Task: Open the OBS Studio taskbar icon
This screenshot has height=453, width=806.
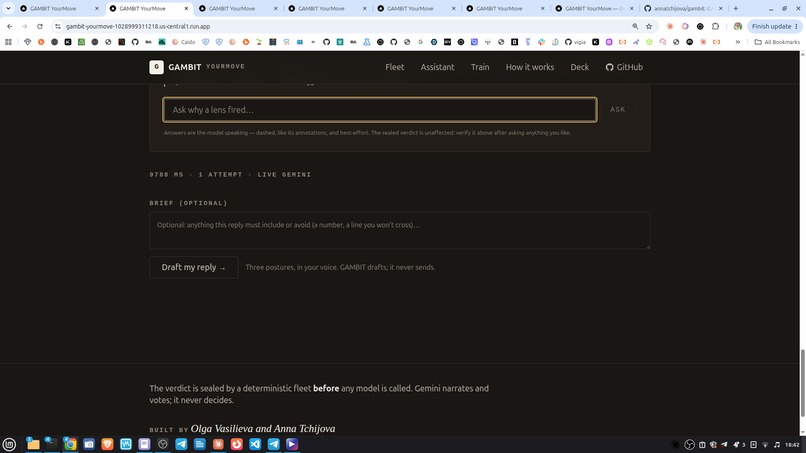Action: [x=162, y=444]
